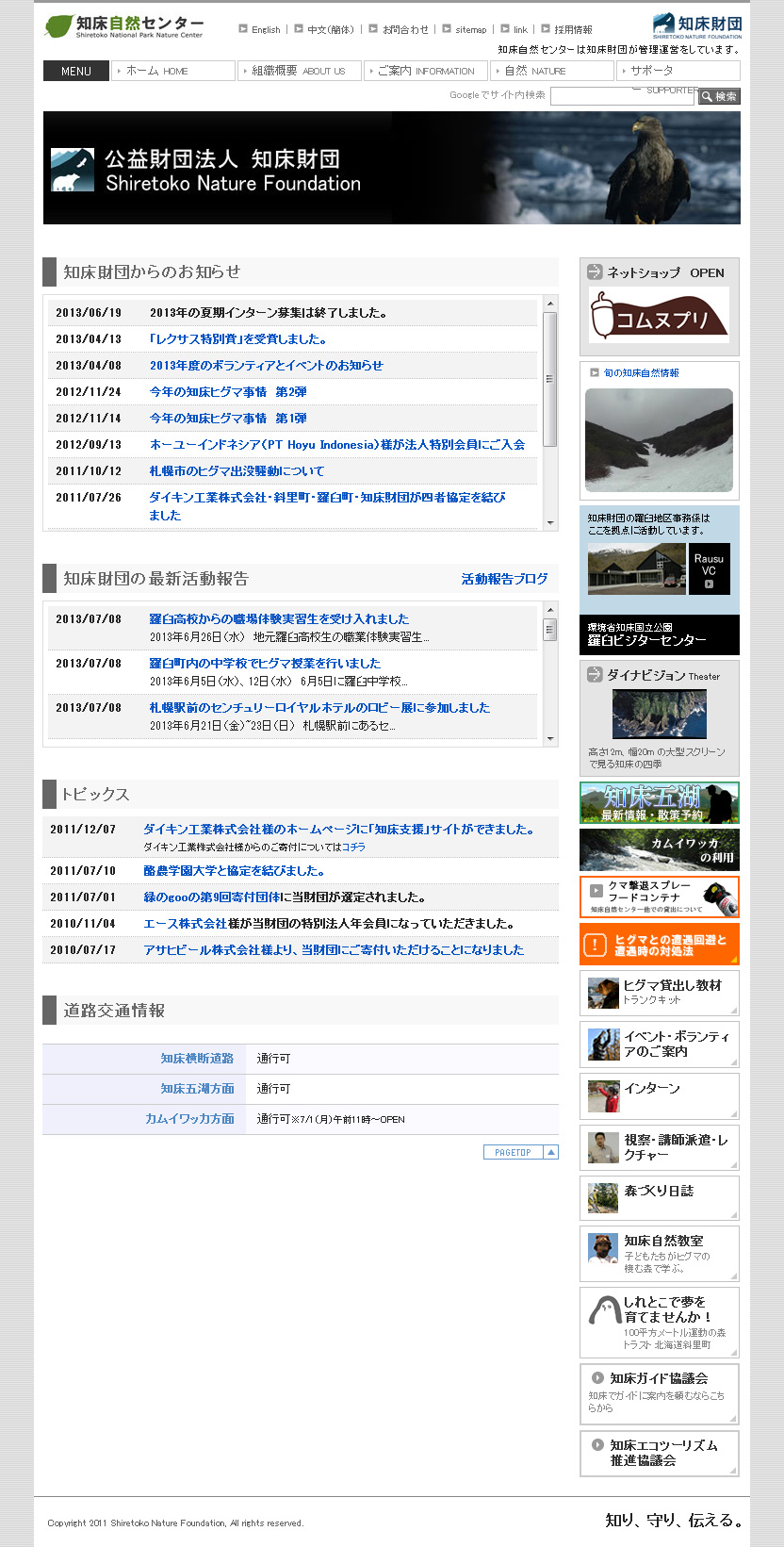The height and width of the screenshot is (1547, 784).
Task: Click the snowy valley nature photo
Action: [659, 440]
